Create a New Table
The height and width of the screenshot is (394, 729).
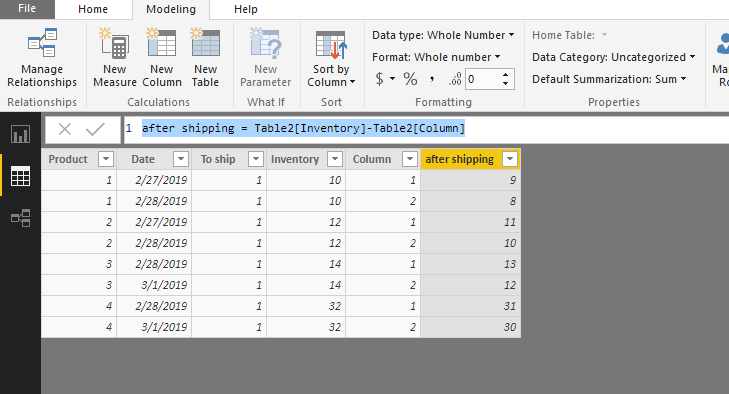205,58
